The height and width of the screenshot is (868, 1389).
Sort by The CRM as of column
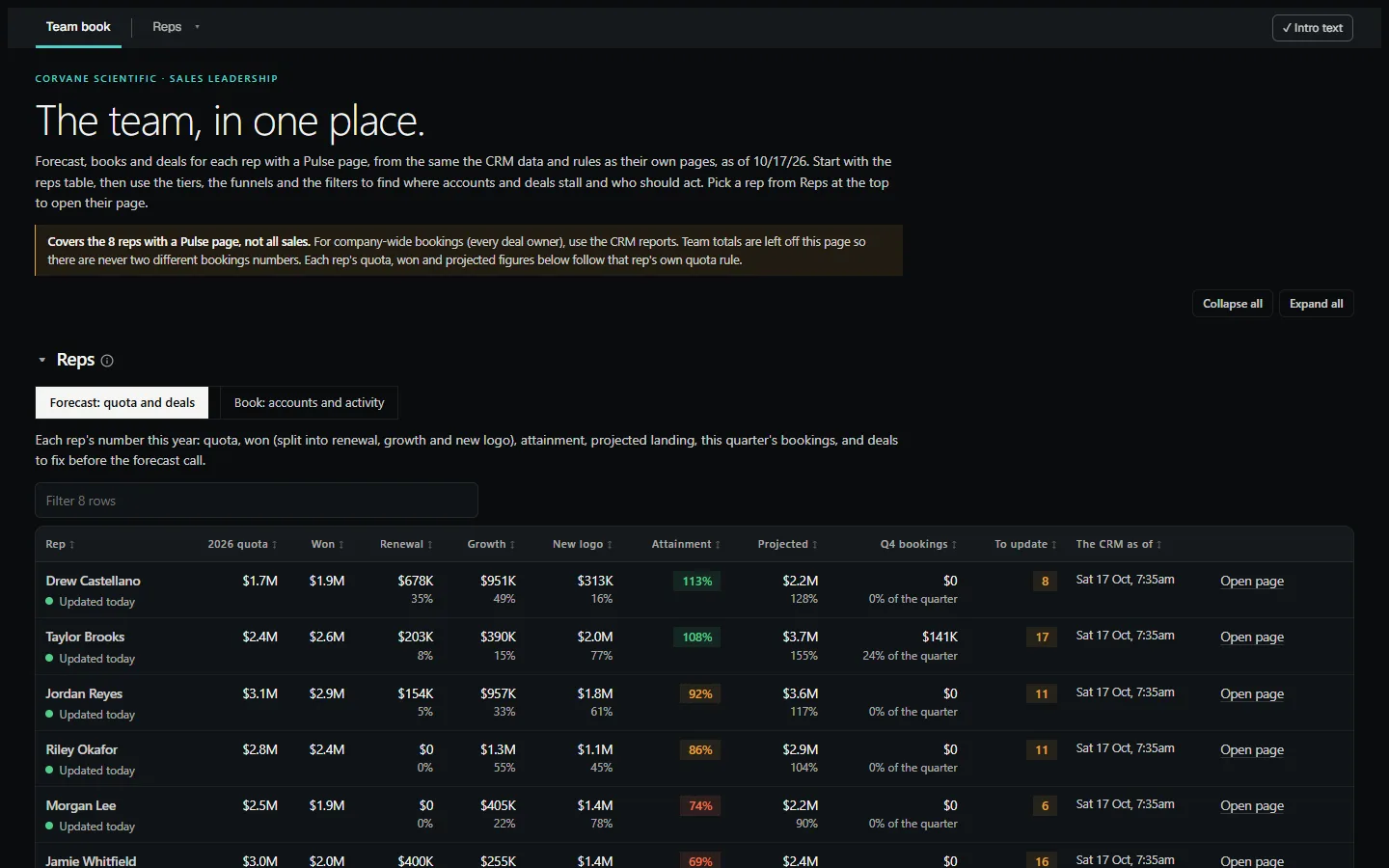click(1119, 544)
